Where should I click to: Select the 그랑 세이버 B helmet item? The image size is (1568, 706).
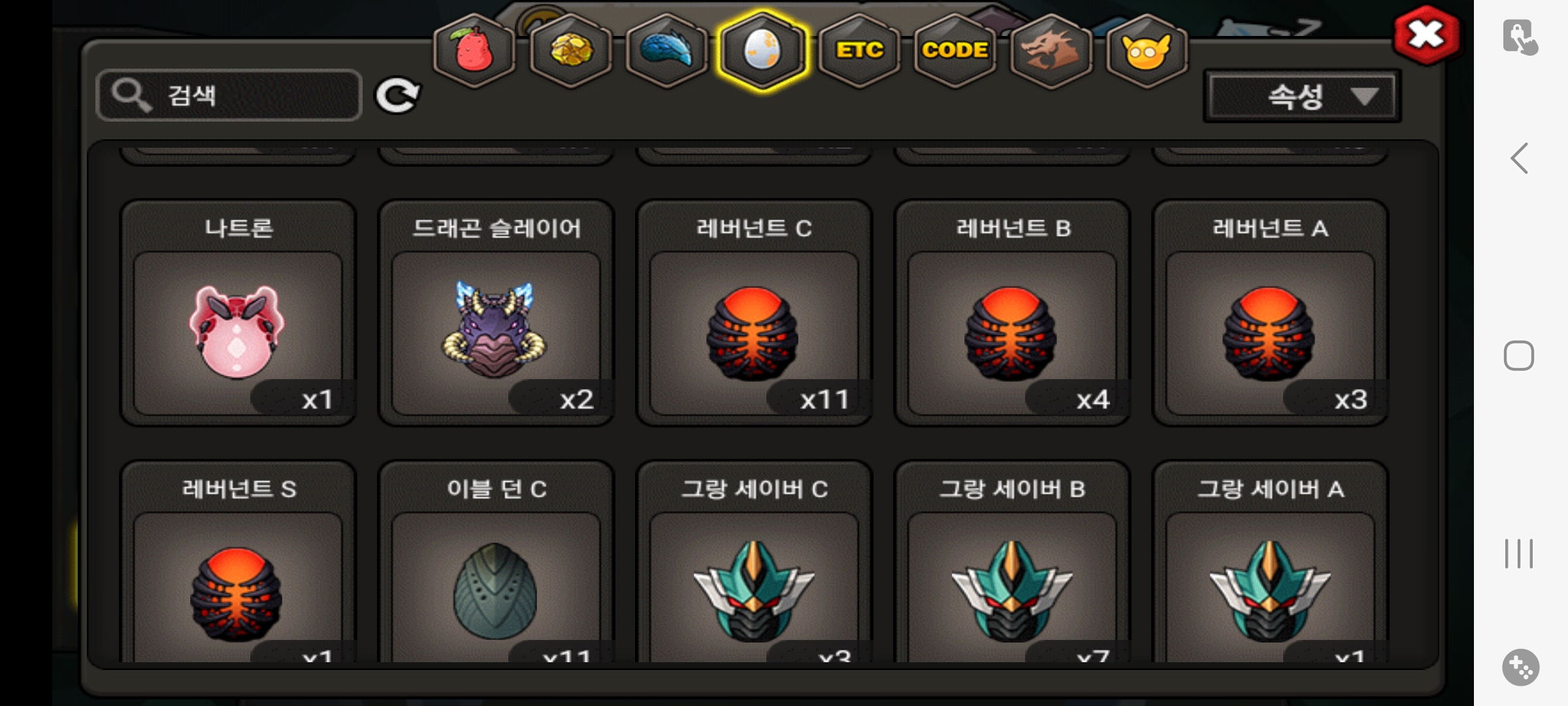click(1012, 562)
